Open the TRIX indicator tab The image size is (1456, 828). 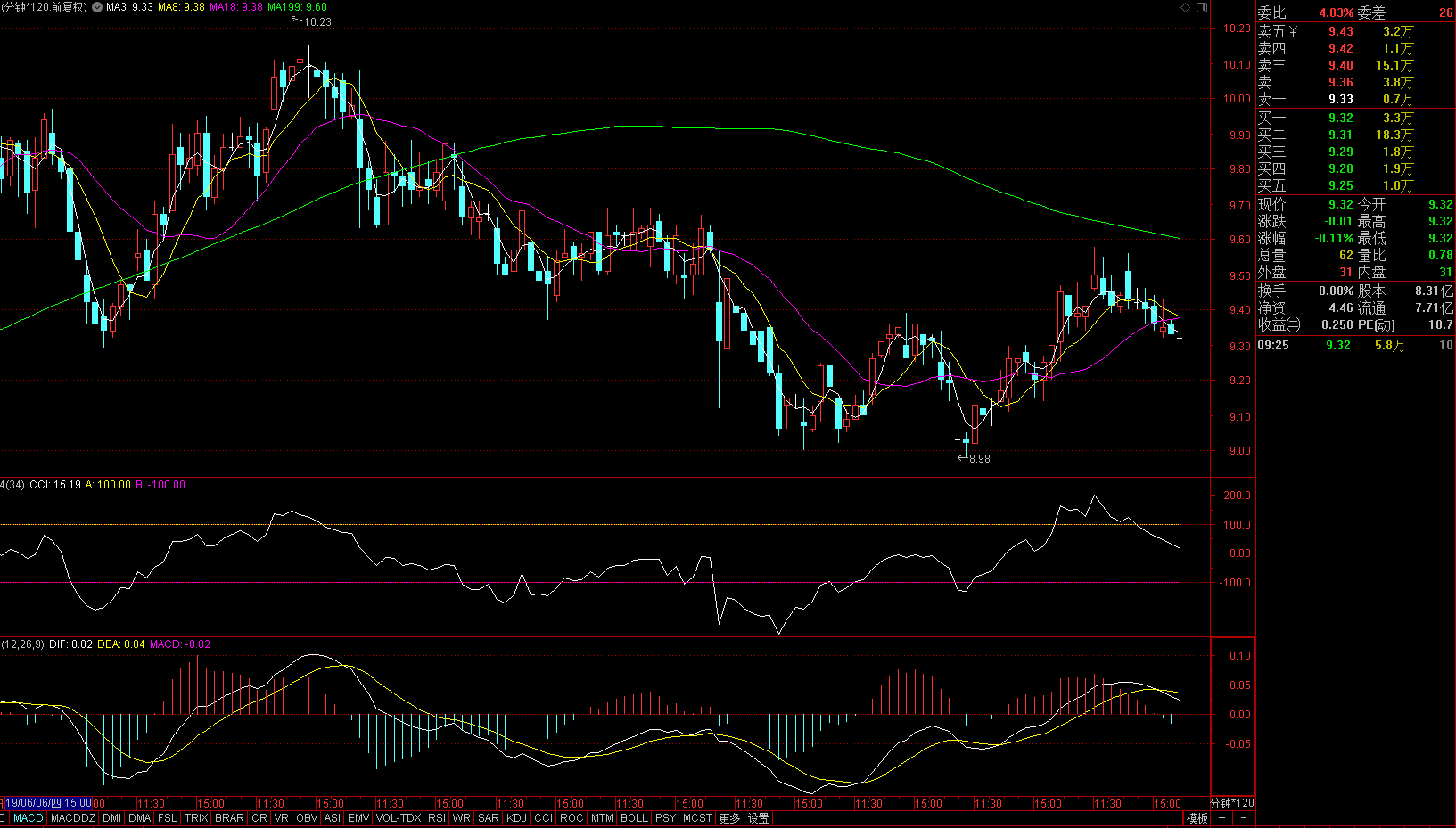196,818
